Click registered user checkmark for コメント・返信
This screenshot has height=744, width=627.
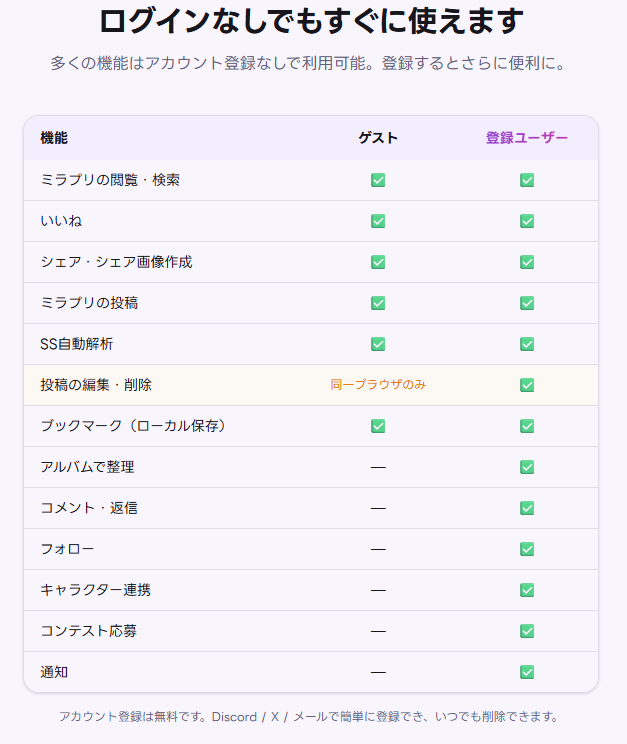click(x=527, y=508)
